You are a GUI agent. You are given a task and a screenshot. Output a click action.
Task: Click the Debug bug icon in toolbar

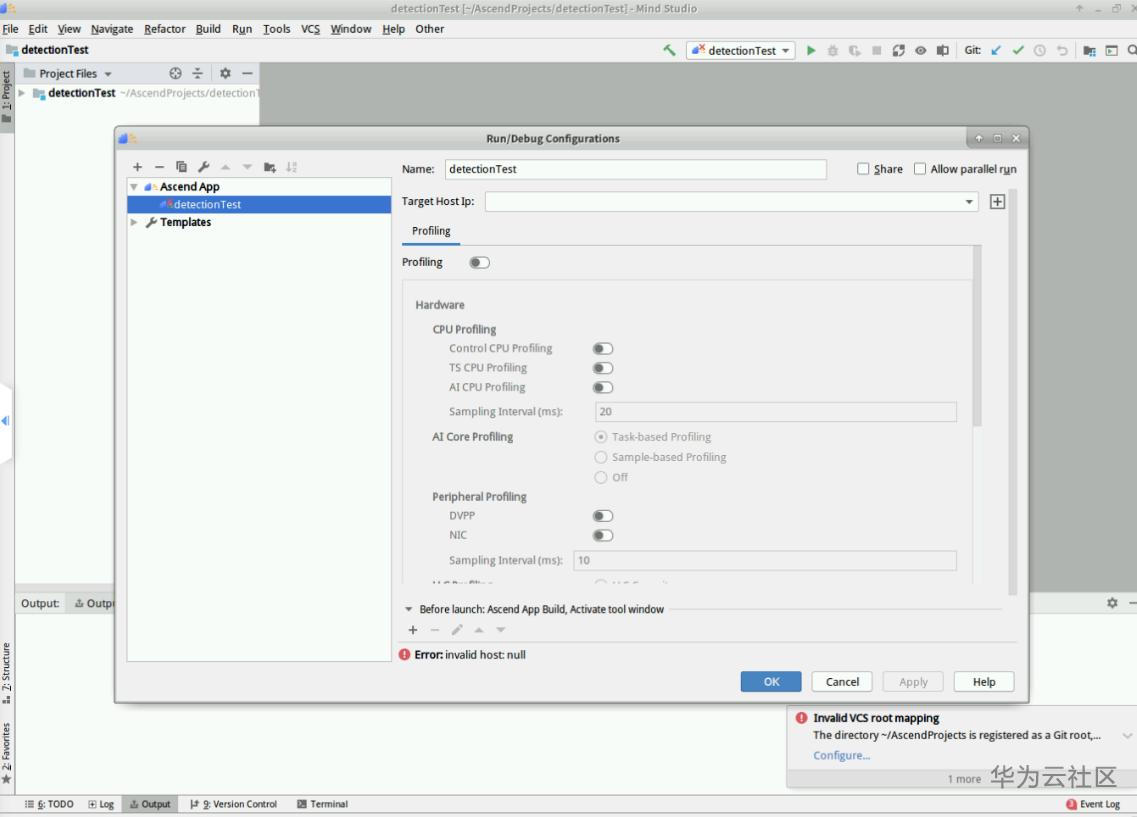[x=832, y=50]
